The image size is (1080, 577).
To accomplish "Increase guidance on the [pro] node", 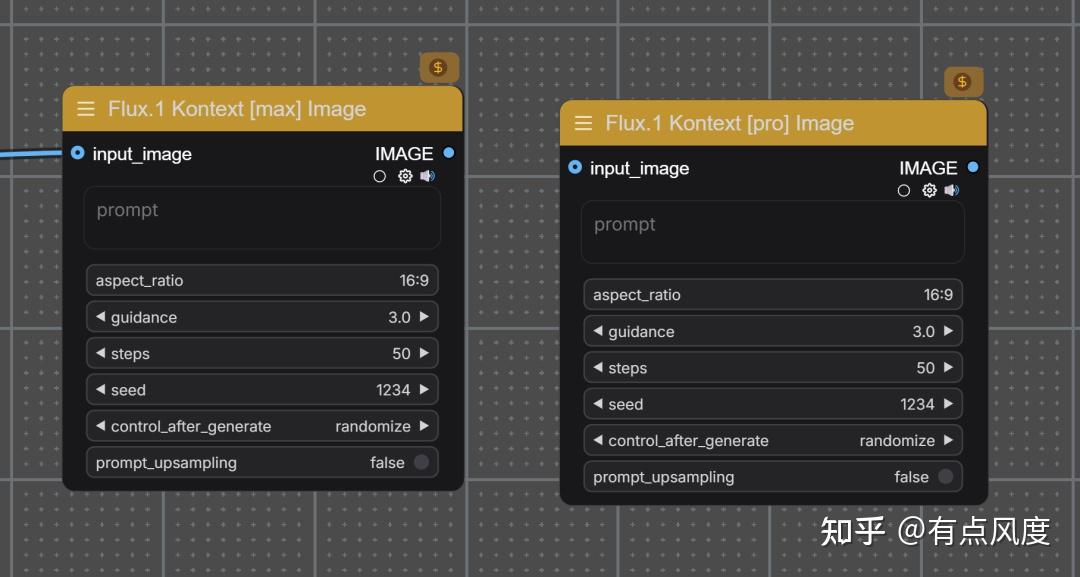I will tap(948, 331).
